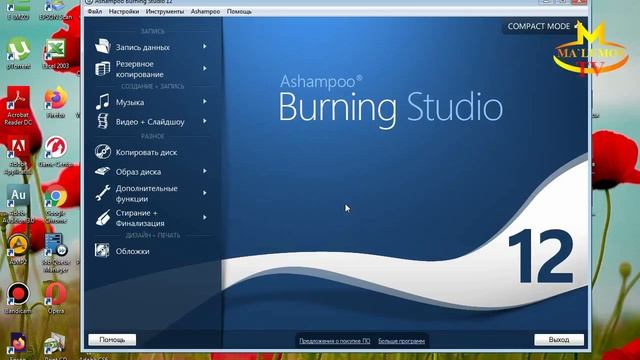Launch Firefox from the desktop
Viewport: 640px width, 360px height.
(56, 103)
